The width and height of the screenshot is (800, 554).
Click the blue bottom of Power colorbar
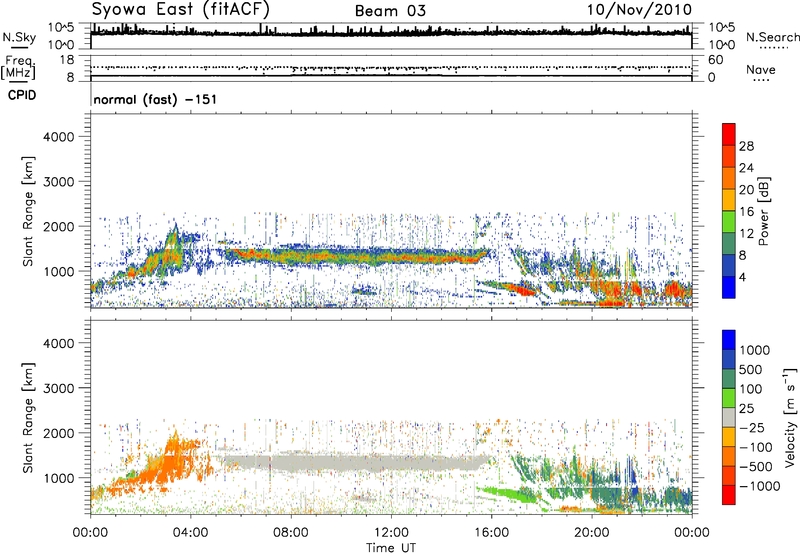(729, 287)
